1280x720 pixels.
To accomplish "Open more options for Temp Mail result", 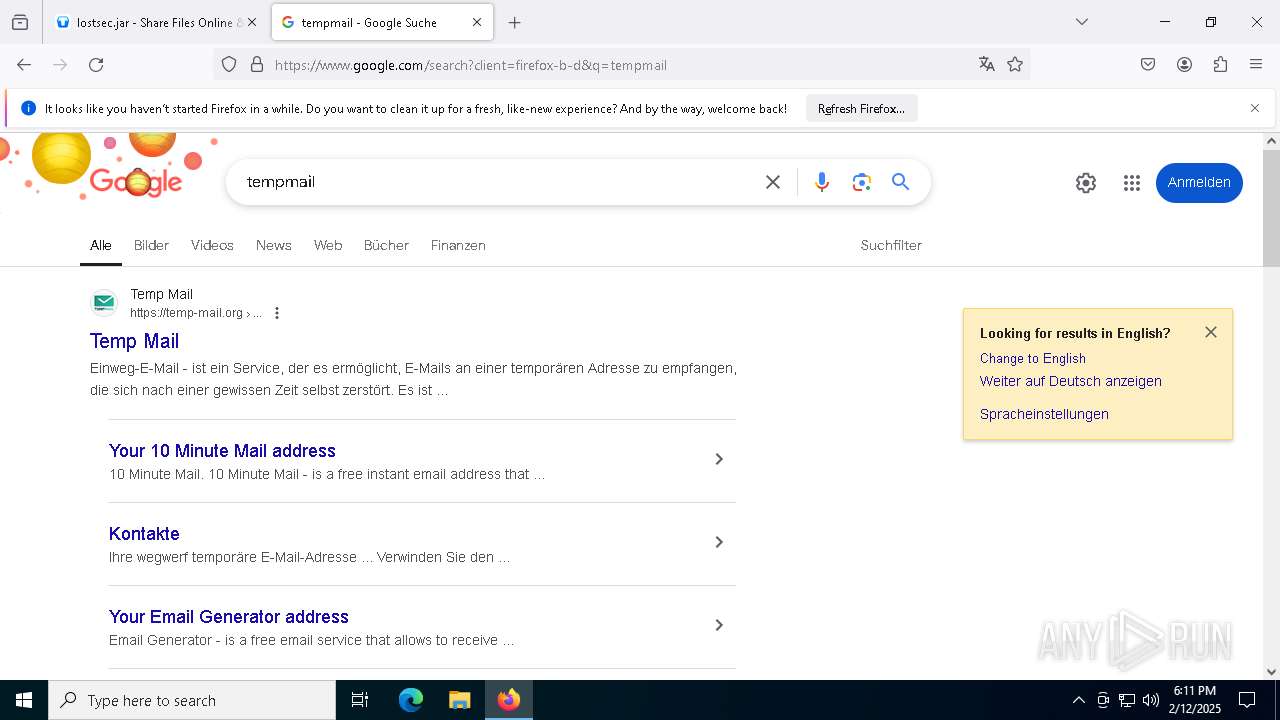I will 277,313.
